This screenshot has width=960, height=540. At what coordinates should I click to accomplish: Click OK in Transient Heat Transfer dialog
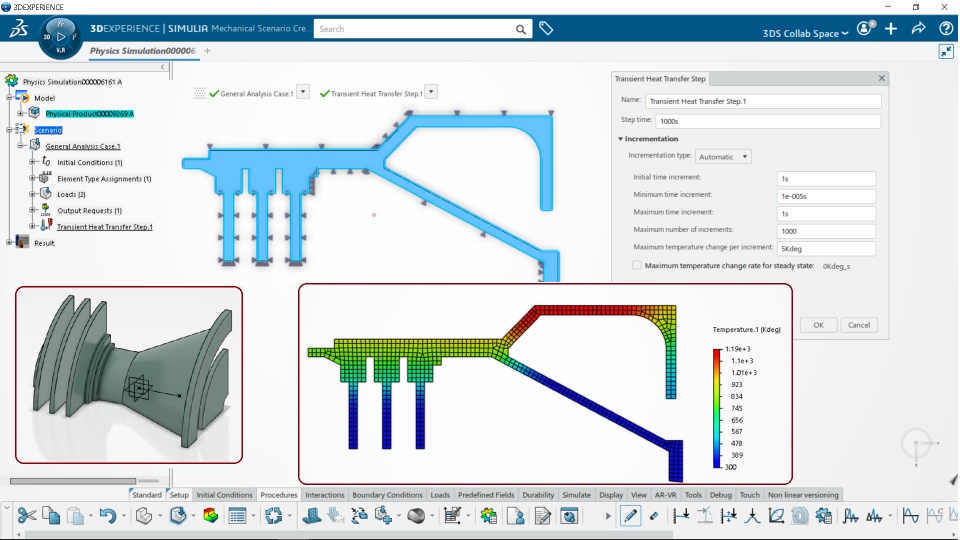pos(819,325)
